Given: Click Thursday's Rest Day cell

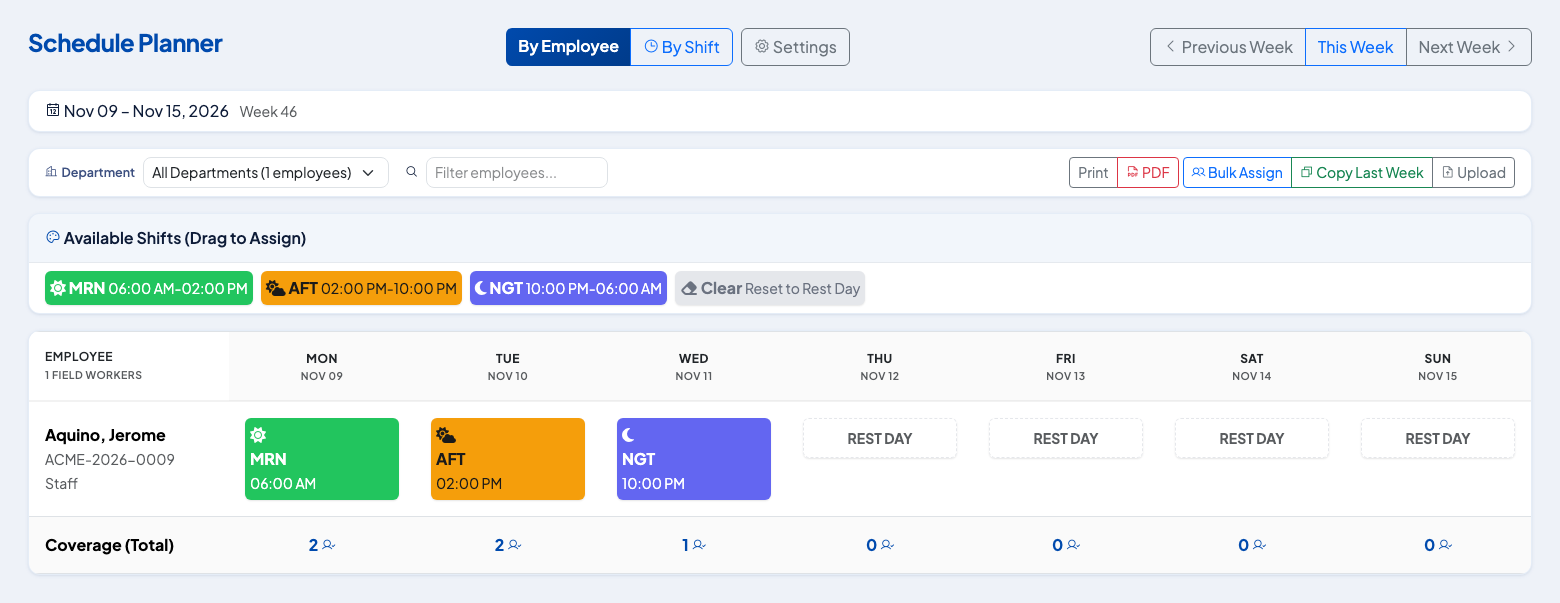Looking at the screenshot, I should 880,438.
